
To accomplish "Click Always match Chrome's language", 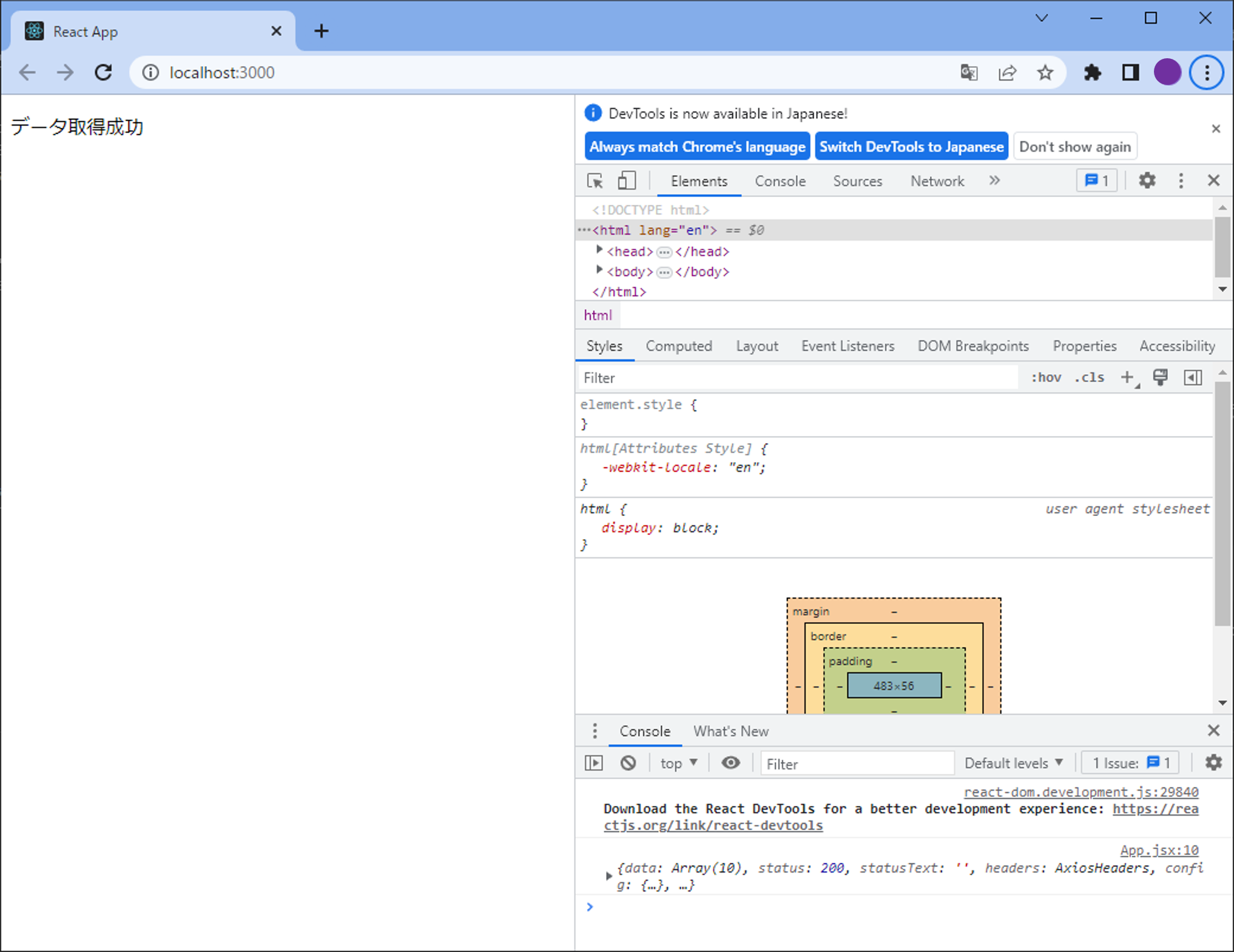I will click(697, 147).
